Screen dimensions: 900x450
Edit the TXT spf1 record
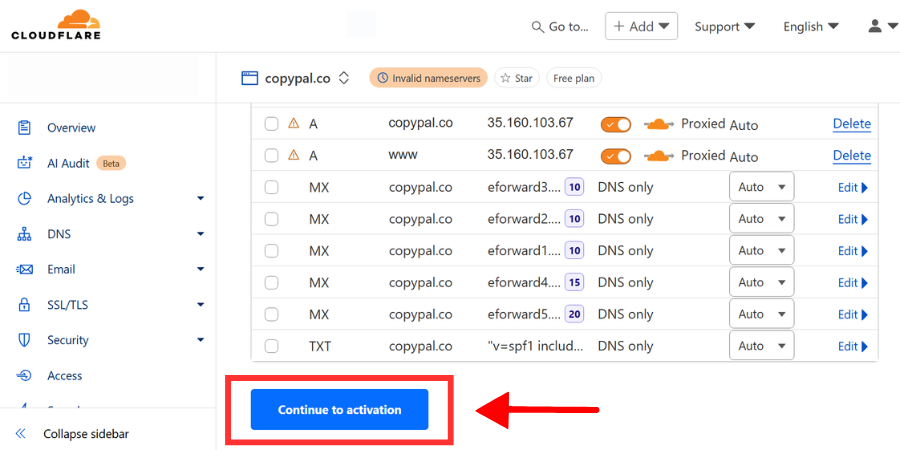point(853,346)
